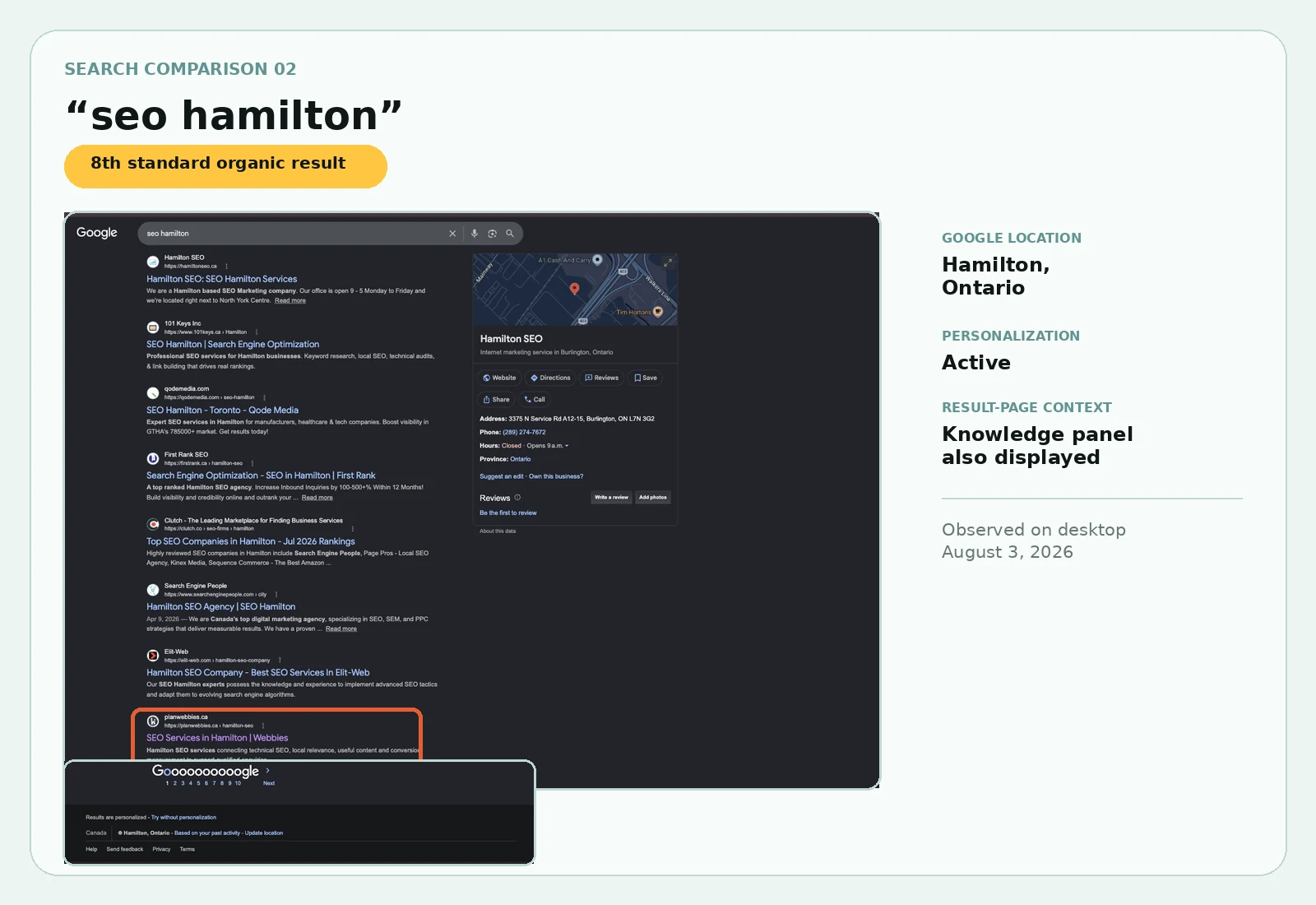This screenshot has height=905, width=1316.
Task: Open the options menu beside the clutch.co URL
Action: 353,529
